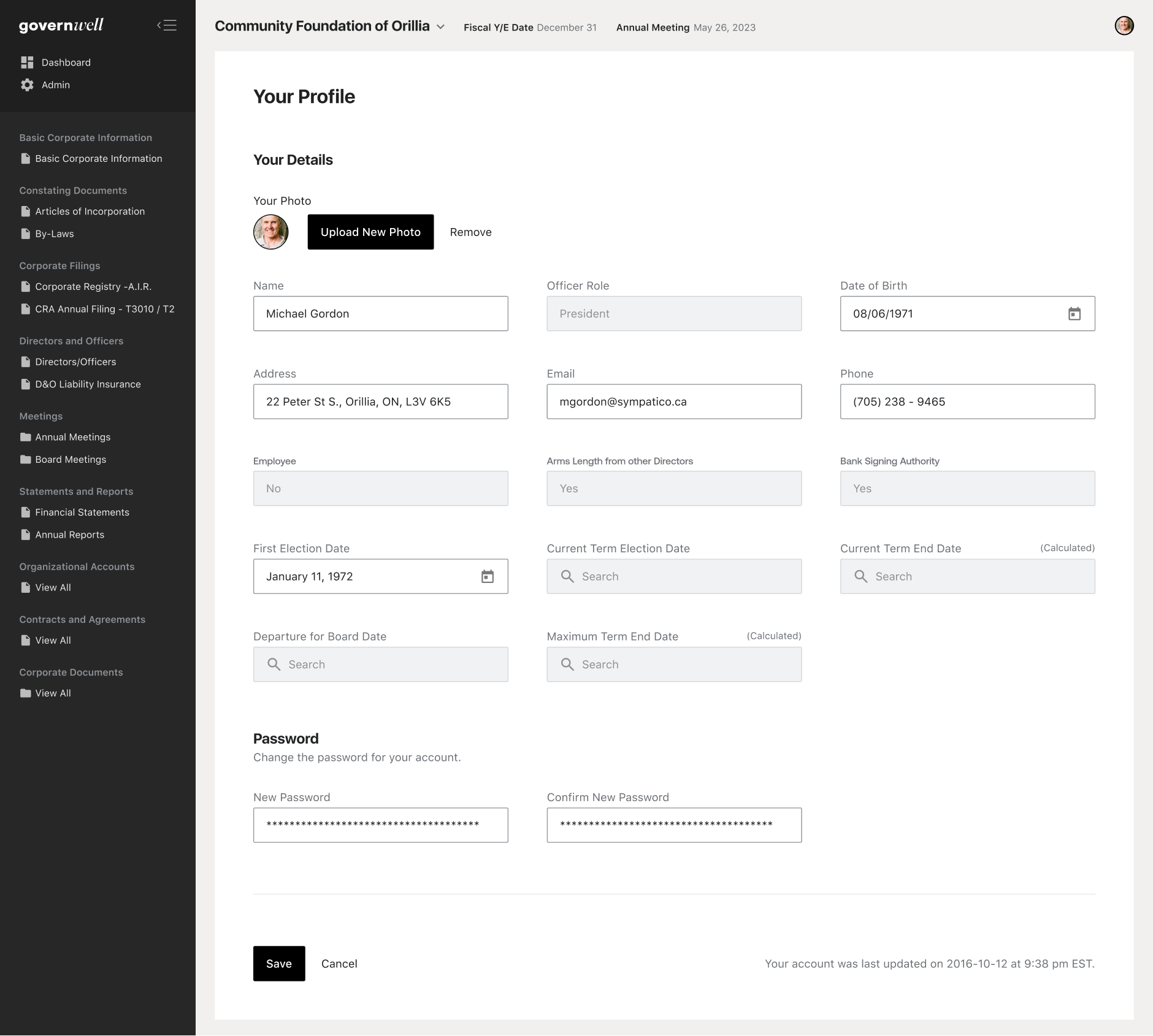Open the Officer Role President field
The width and height of the screenshot is (1153, 1036).
(673, 314)
